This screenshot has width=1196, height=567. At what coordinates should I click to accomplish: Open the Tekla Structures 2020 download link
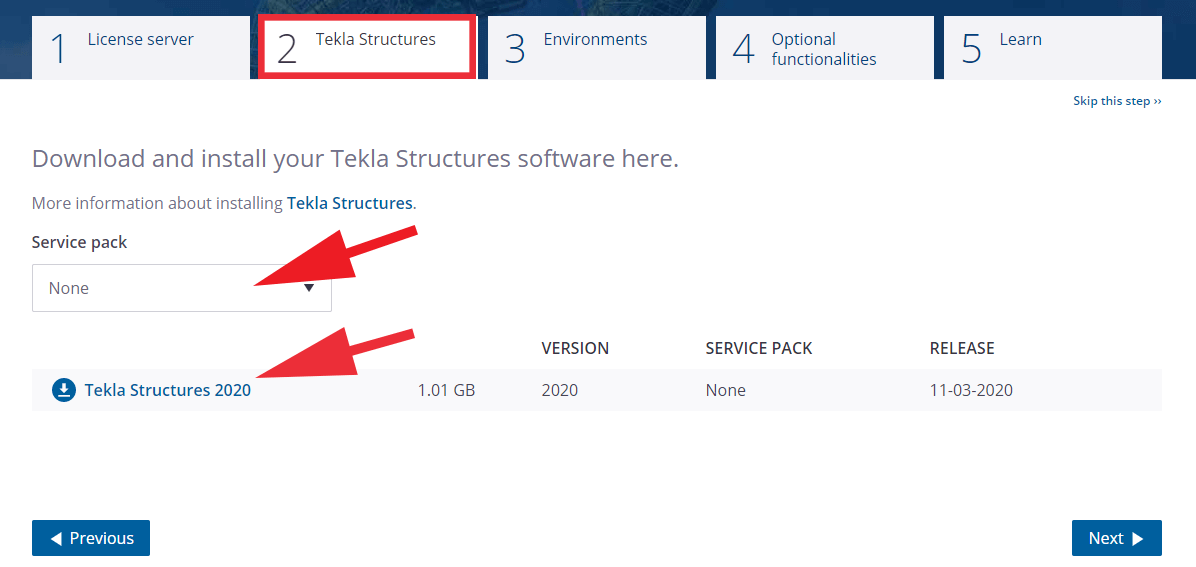167,391
